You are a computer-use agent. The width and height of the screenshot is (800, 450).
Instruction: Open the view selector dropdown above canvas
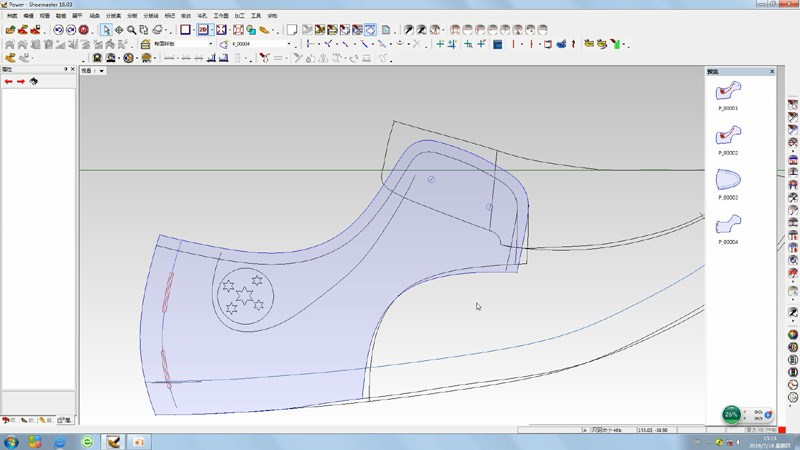(x=101, y=71)
